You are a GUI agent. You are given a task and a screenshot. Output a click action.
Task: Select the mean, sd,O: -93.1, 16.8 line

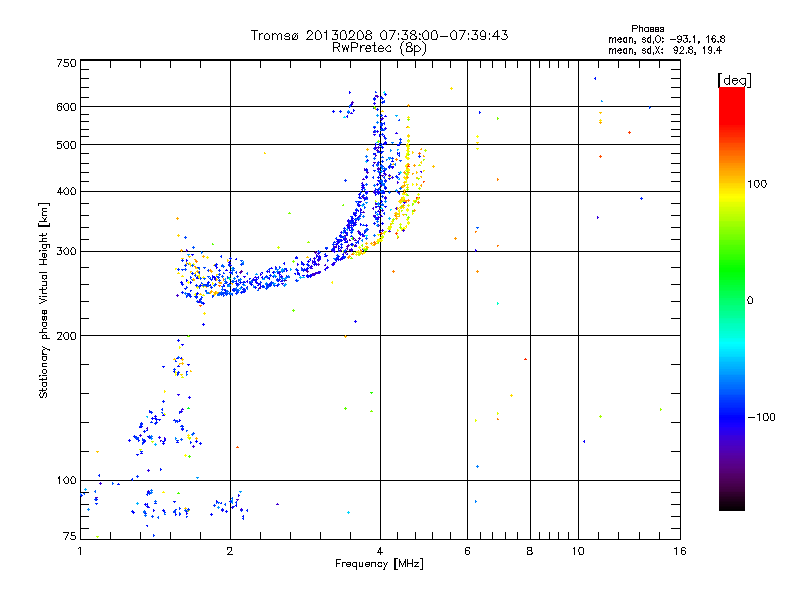pos(666,39)
